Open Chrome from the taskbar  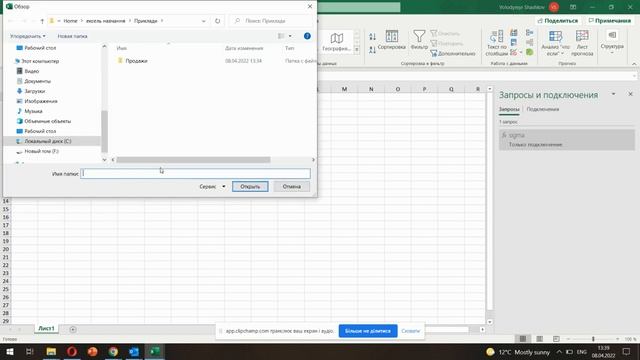pyautogui.click(x=113, y=352)
